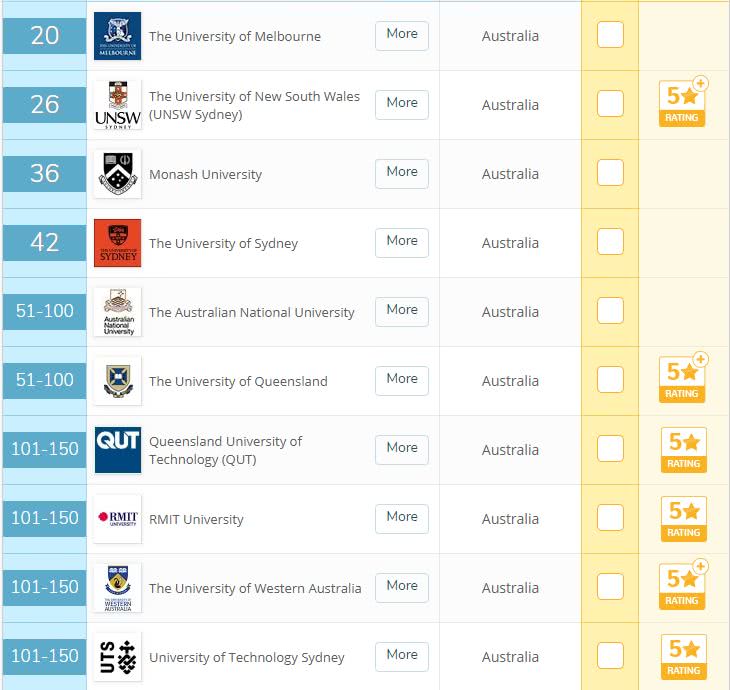
Task: Click the 5-star rating badge for UTS
Action: pos(683,657)
